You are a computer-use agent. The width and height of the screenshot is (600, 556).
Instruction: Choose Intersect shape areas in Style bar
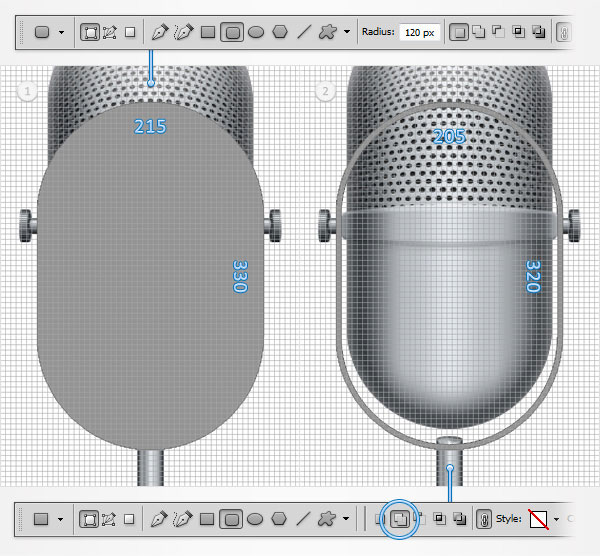click(x=440, y=519)
